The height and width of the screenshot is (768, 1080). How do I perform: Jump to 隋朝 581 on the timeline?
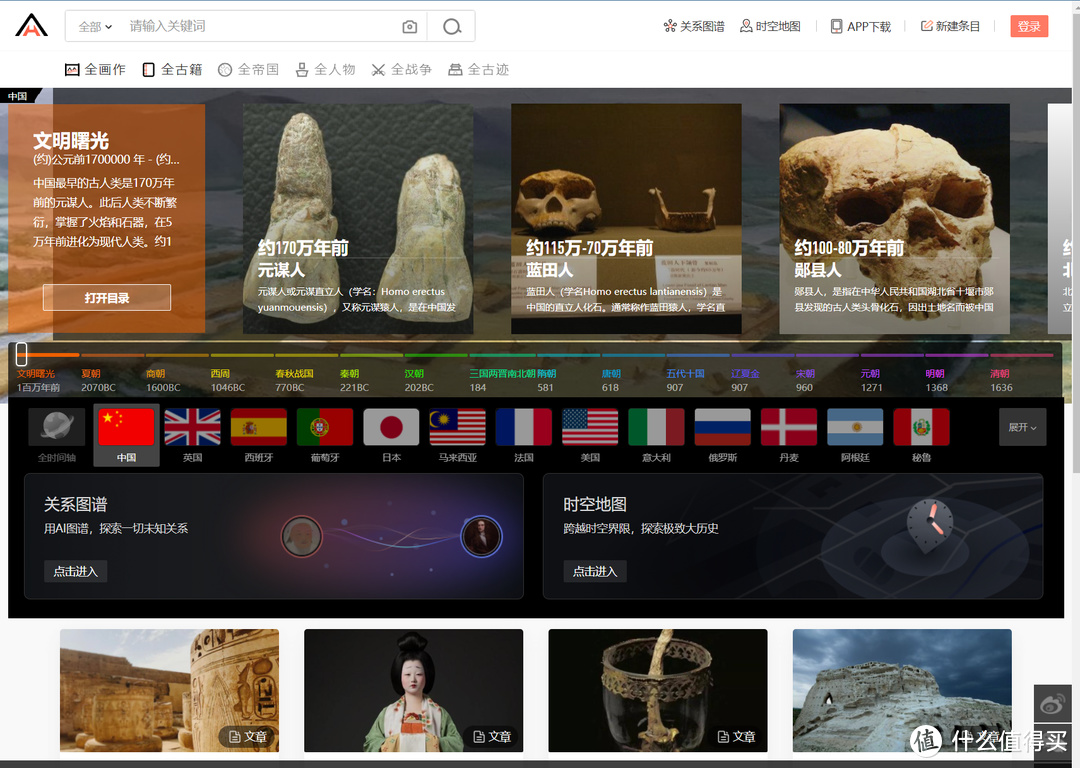[546, 380]
